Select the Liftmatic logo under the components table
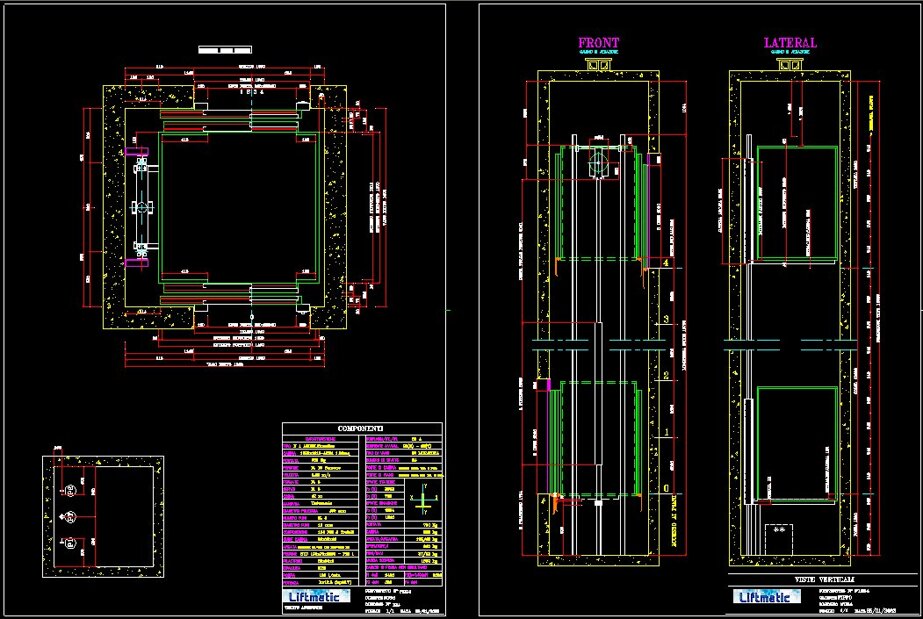 pos(317,596)
